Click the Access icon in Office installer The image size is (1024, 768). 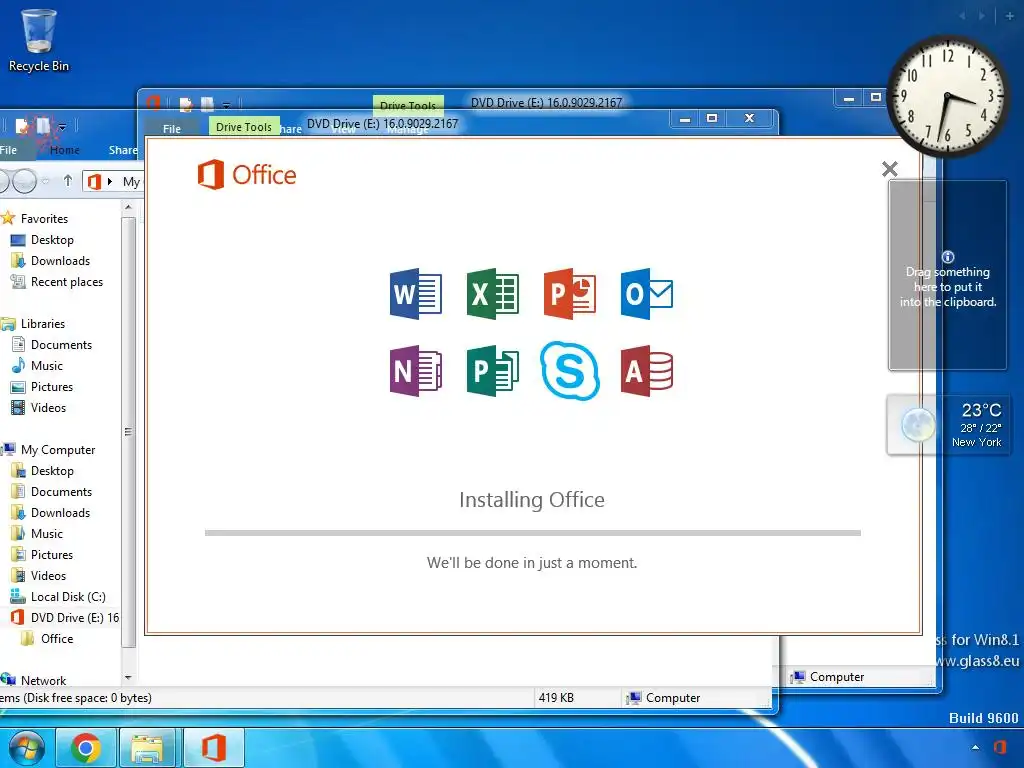(x=647, y=371)
